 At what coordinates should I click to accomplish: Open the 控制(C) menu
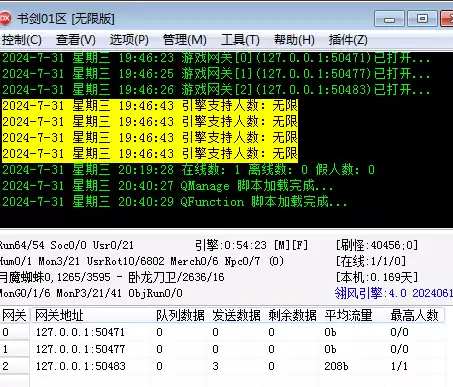(x=21, y=40)
